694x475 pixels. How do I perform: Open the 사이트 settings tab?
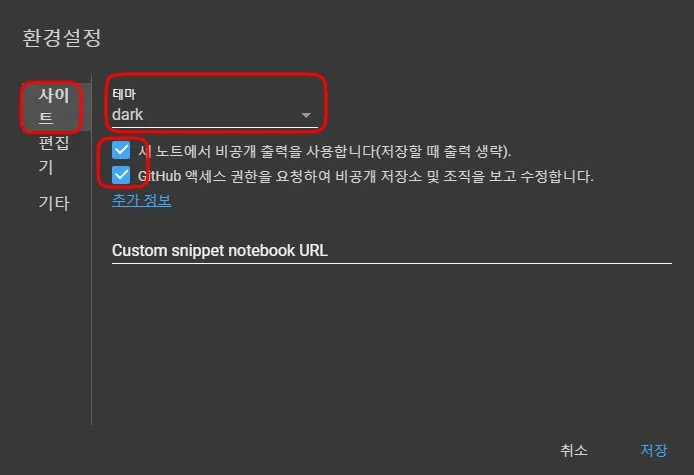[54, 107]
